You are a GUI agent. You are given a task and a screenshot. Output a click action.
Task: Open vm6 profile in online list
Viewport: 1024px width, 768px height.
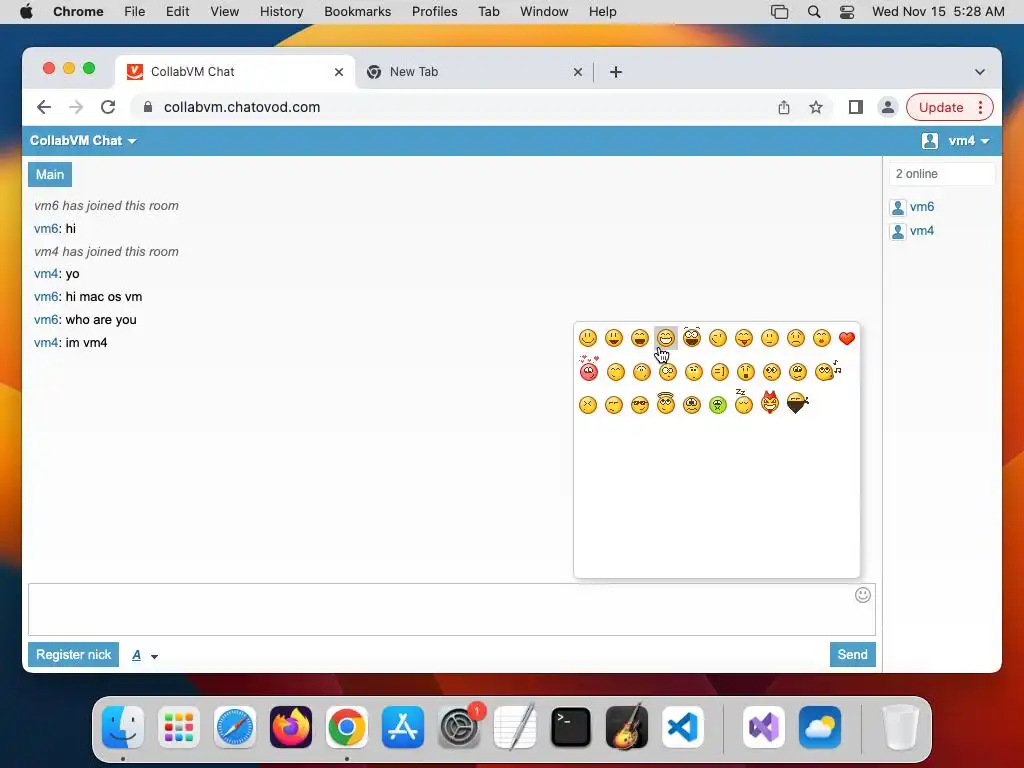(x=921, y=207)
